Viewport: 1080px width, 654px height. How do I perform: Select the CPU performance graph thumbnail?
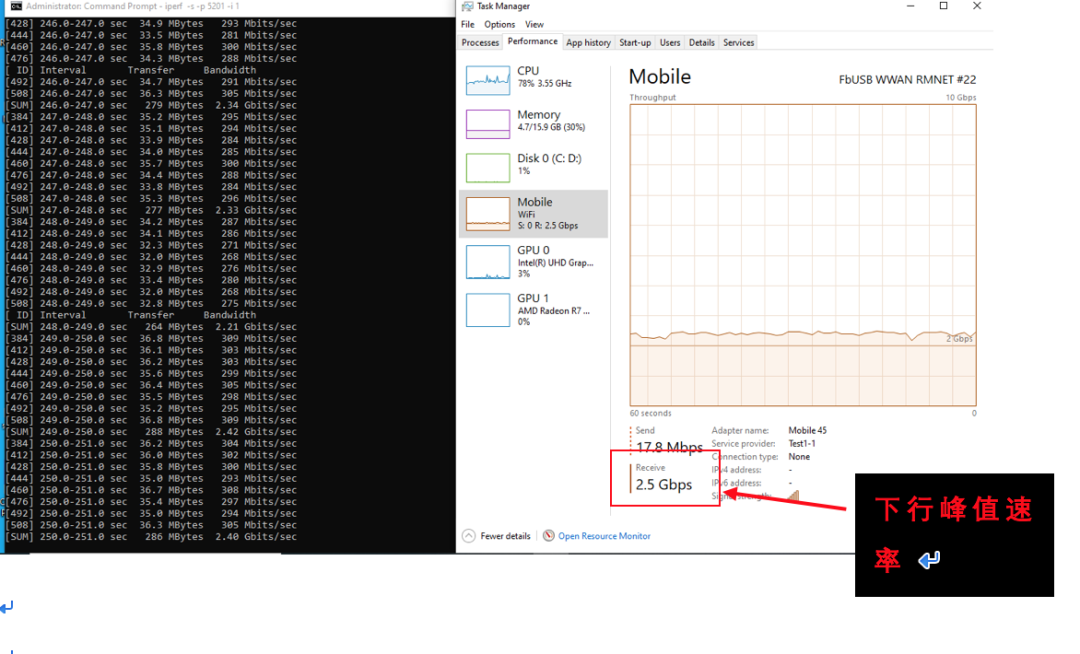tap(488, 81)
